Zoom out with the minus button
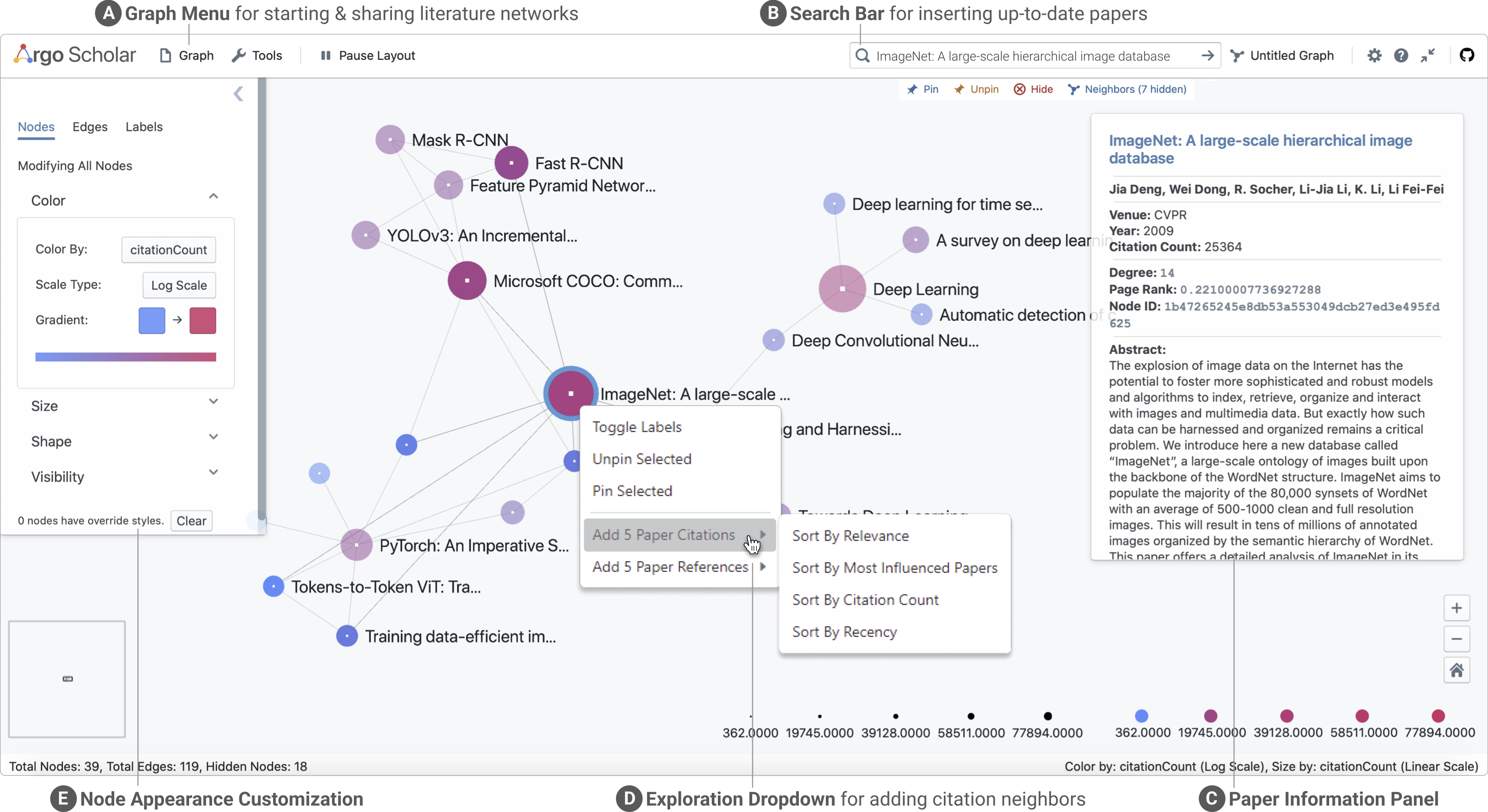Screen dimensions: 1488x812 click(1456, 639)
